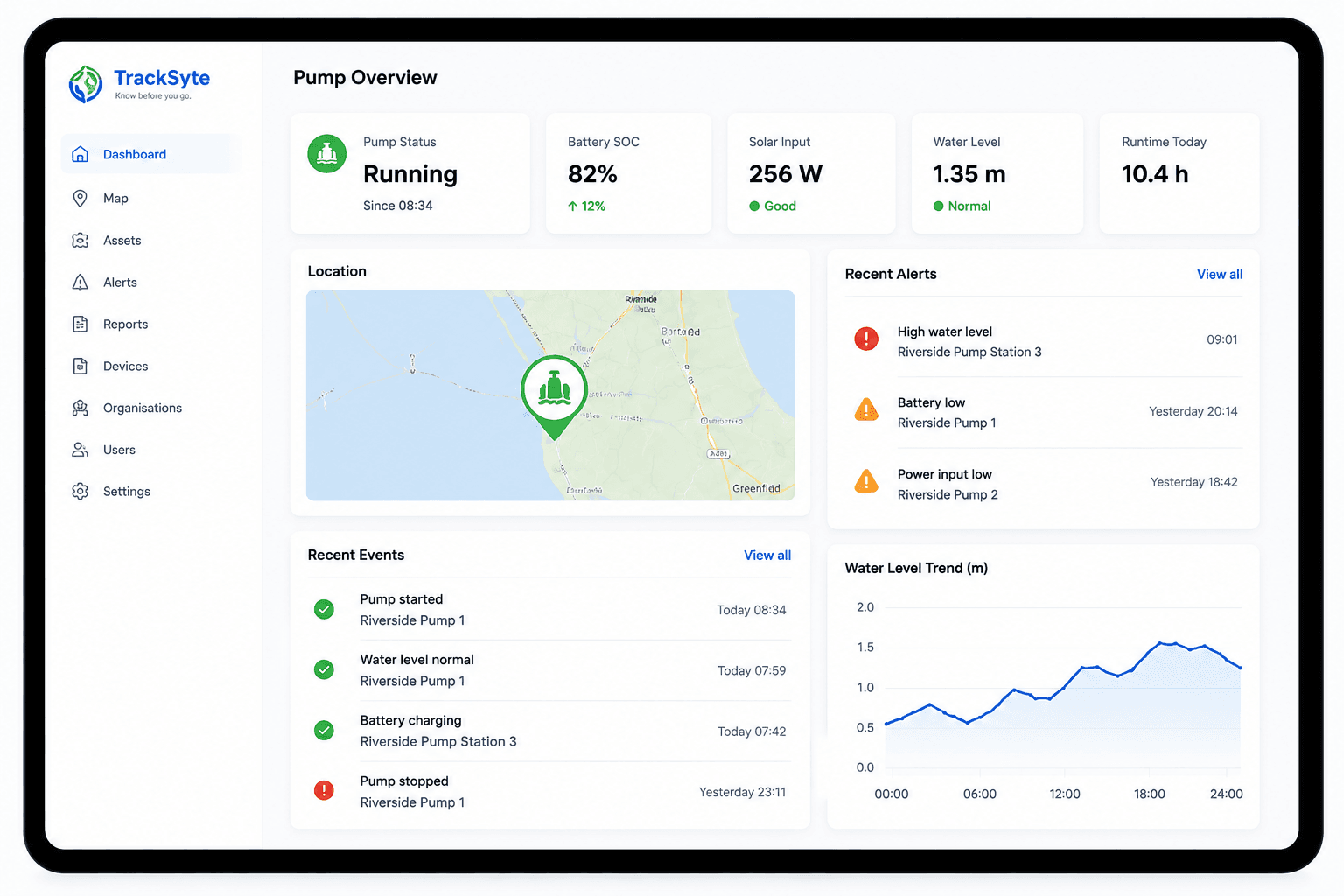Viewport: 1344px width, 896px height.
Task: Open the Pump stopped event
Action: tap(549, 791)
